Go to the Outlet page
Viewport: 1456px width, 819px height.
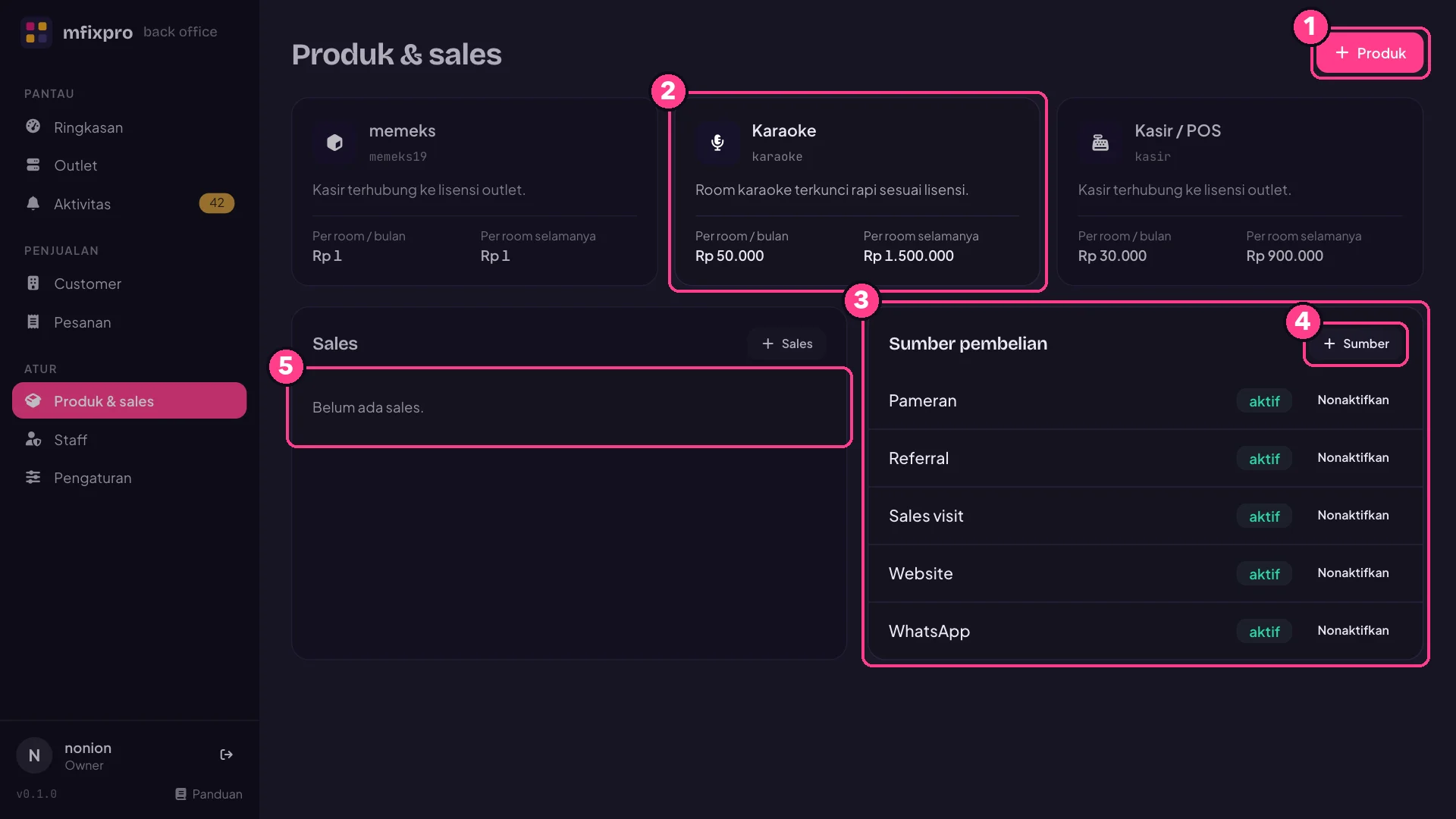[129, 165]
